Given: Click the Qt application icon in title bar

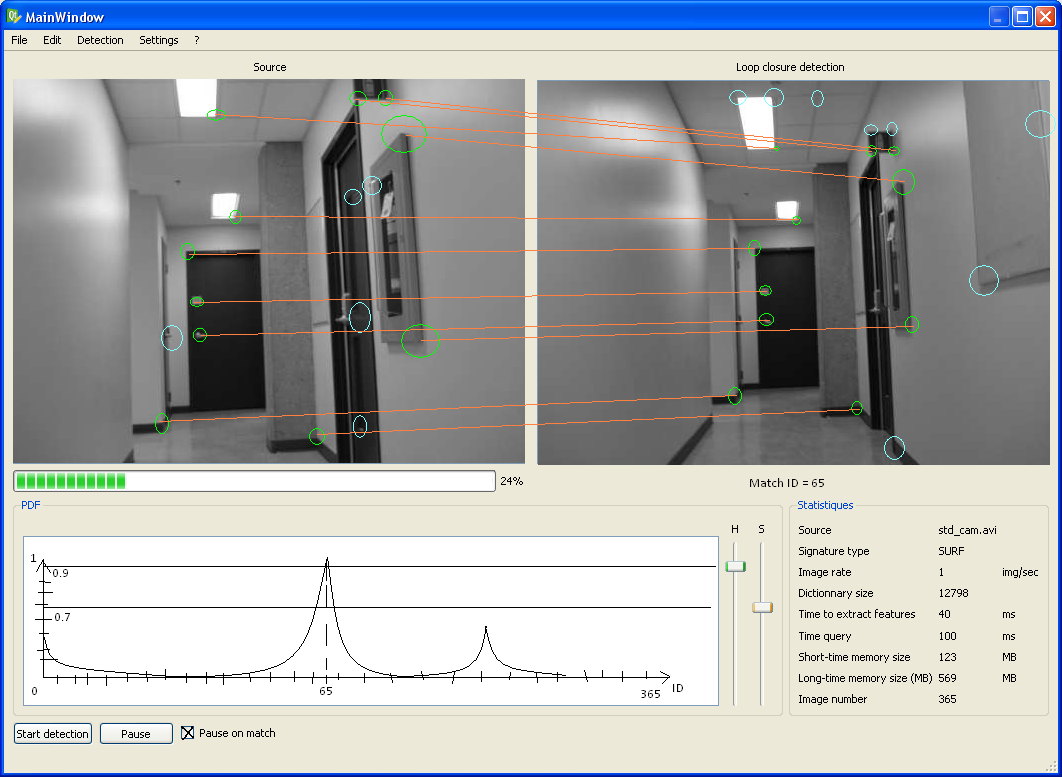Looking at the screenshot, I should coord(14,16).
